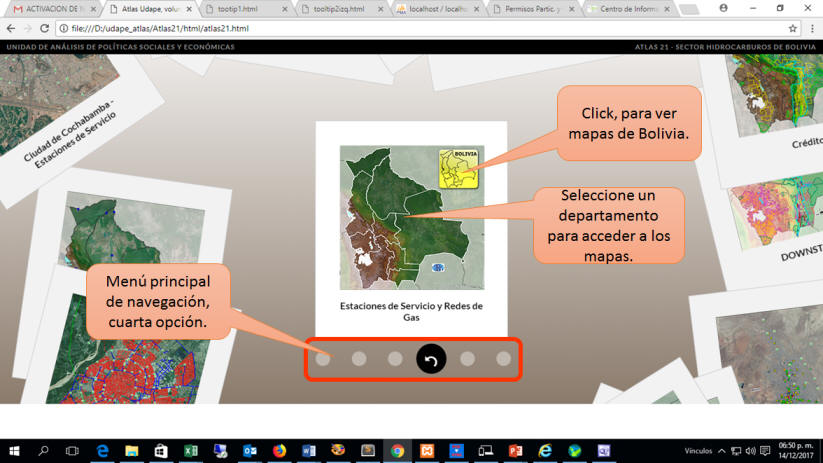The image size is (823, 463).
Task: Open PowerPoint from the taskbar
Action: coord(515,451)
